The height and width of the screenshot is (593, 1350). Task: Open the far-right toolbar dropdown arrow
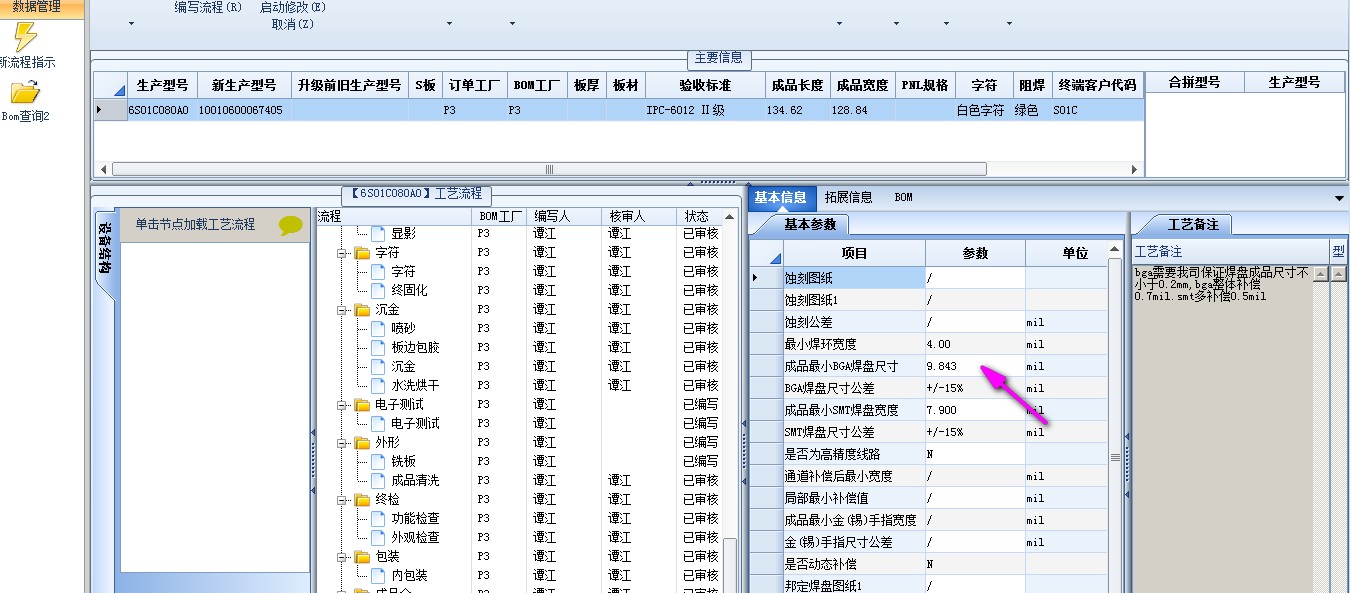(x=1009, y=24)
